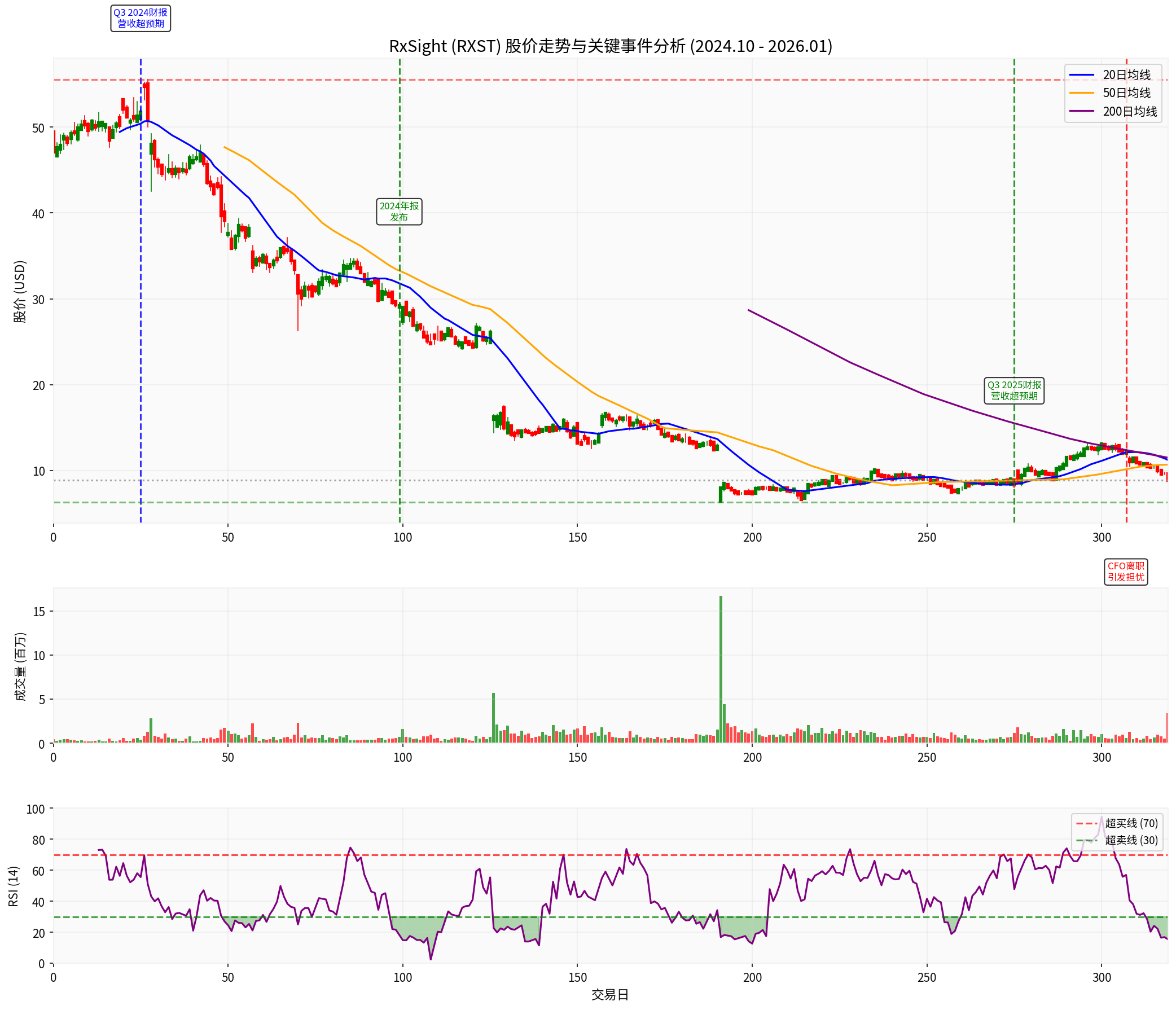Click the Q3 2025财报 annotation box

point(1013,390)
